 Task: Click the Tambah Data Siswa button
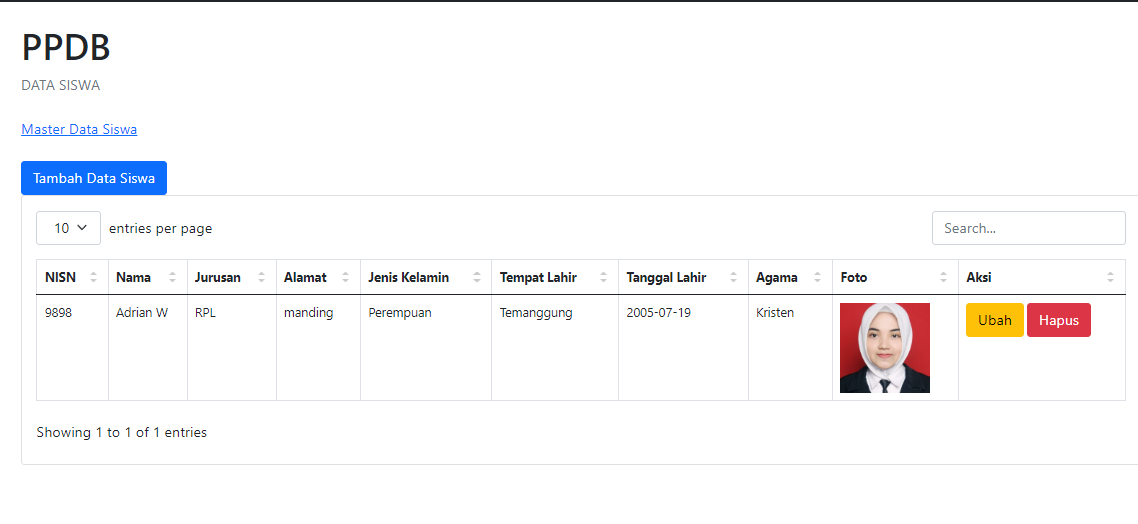[x=94, y=178]
